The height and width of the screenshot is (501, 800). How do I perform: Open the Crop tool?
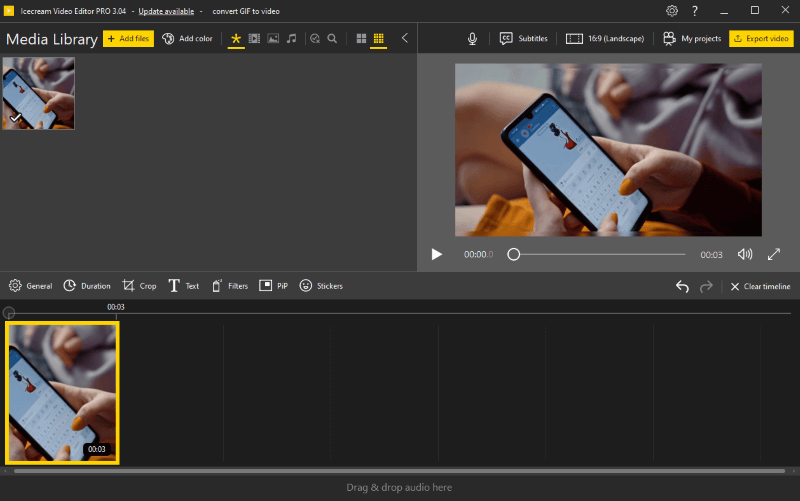tap(139, 286)
